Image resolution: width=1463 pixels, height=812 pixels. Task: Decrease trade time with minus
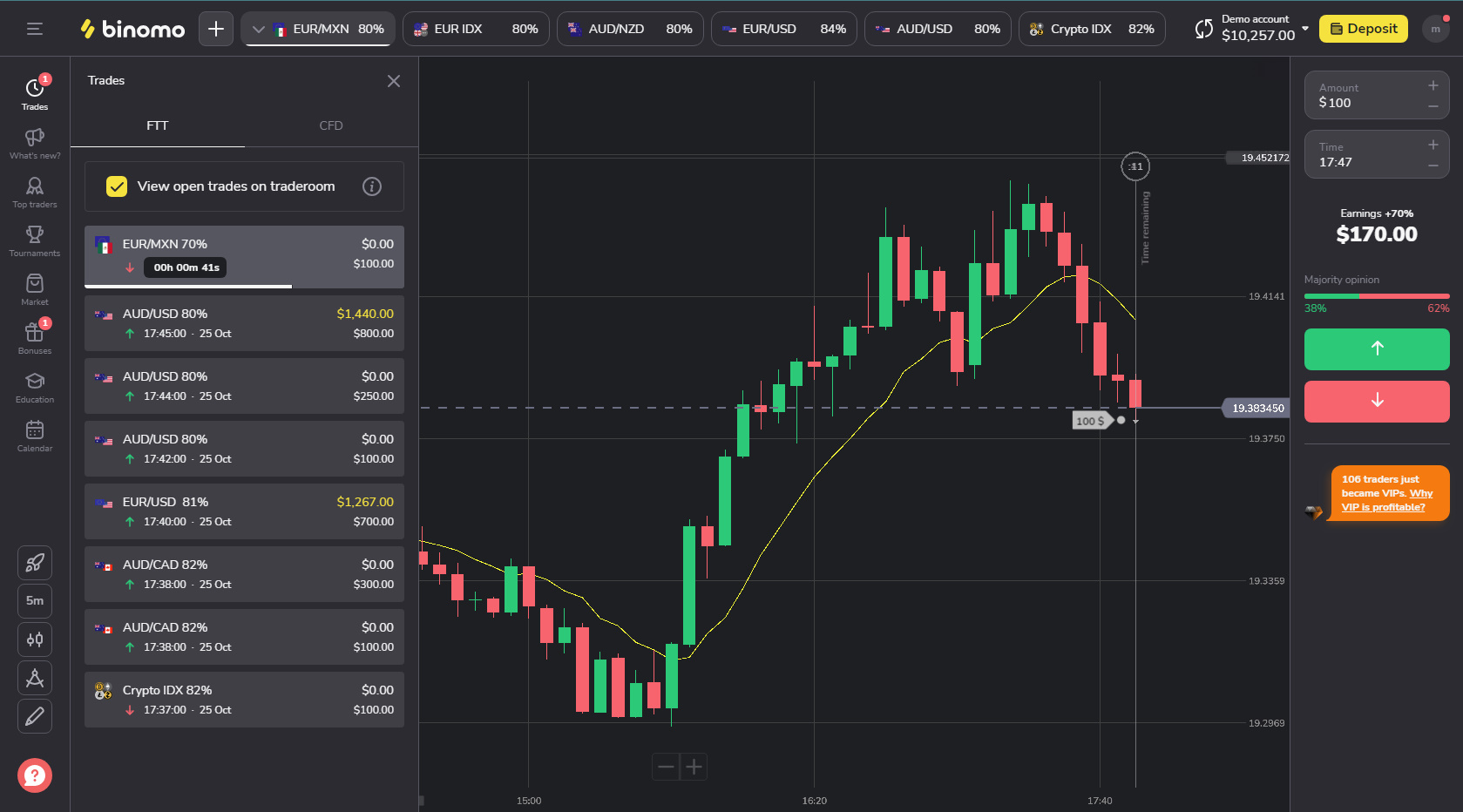[1433, 166]
